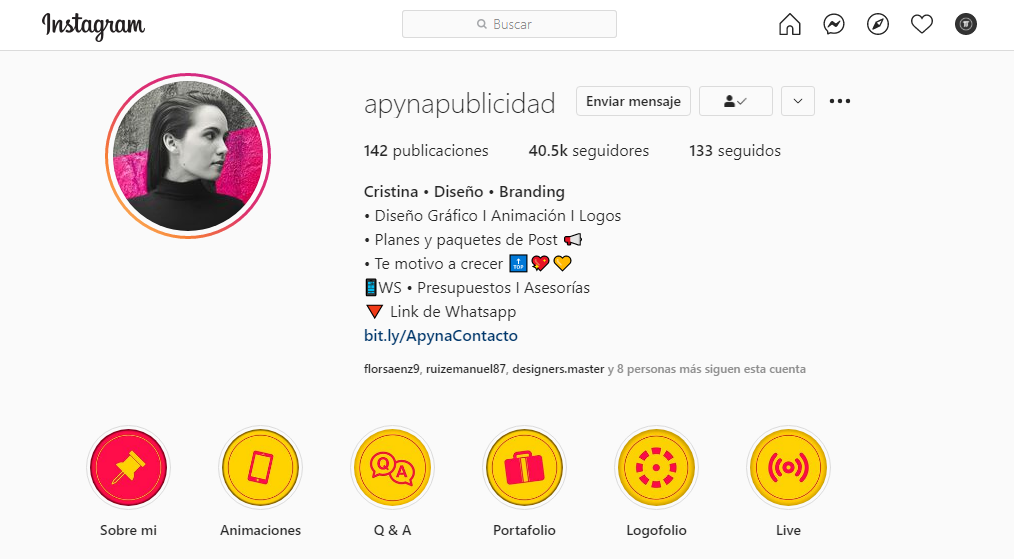Go to Instagram home feed icon

(x=790, y=25)
